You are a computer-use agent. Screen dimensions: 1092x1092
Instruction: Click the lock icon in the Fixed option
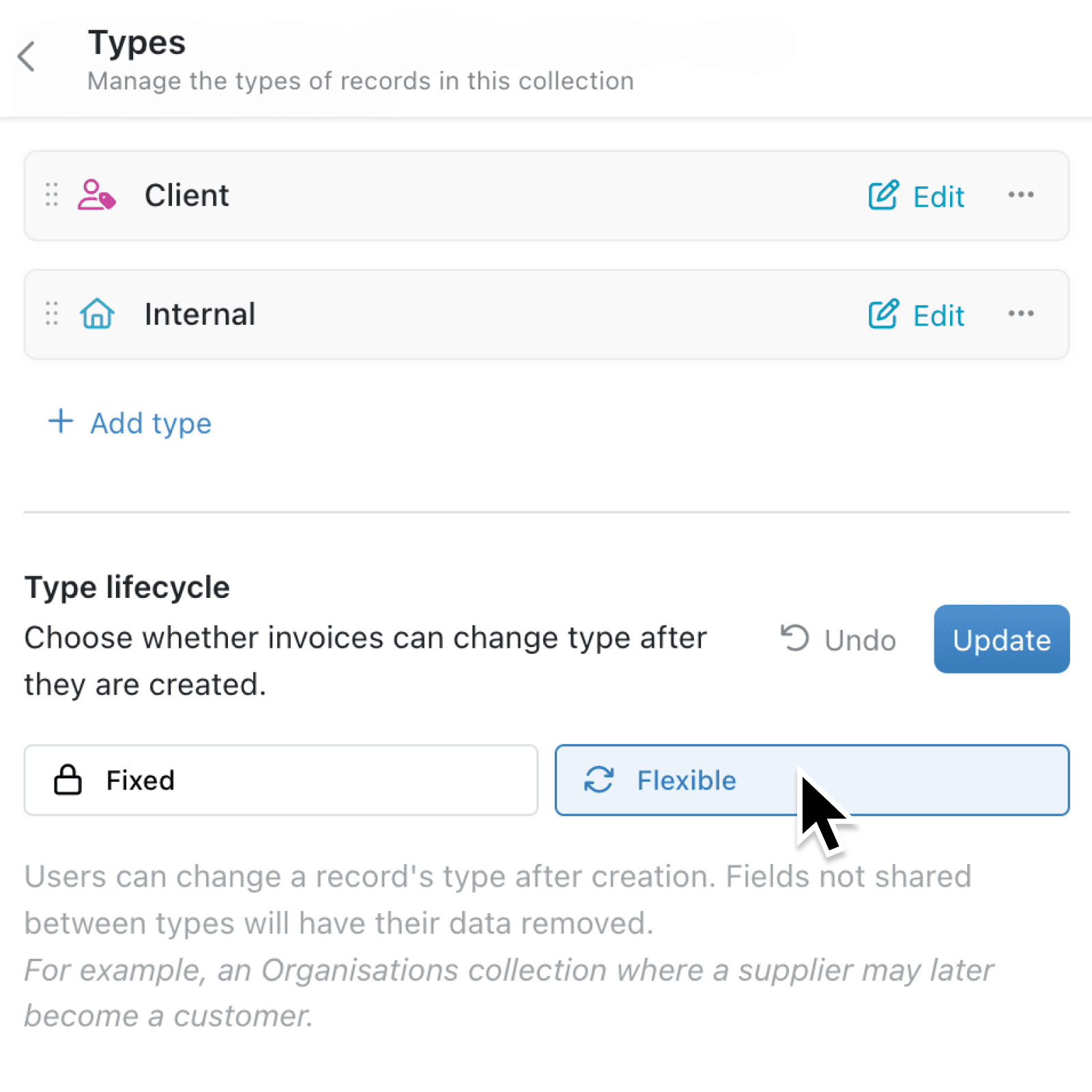(x=69, y=779)
